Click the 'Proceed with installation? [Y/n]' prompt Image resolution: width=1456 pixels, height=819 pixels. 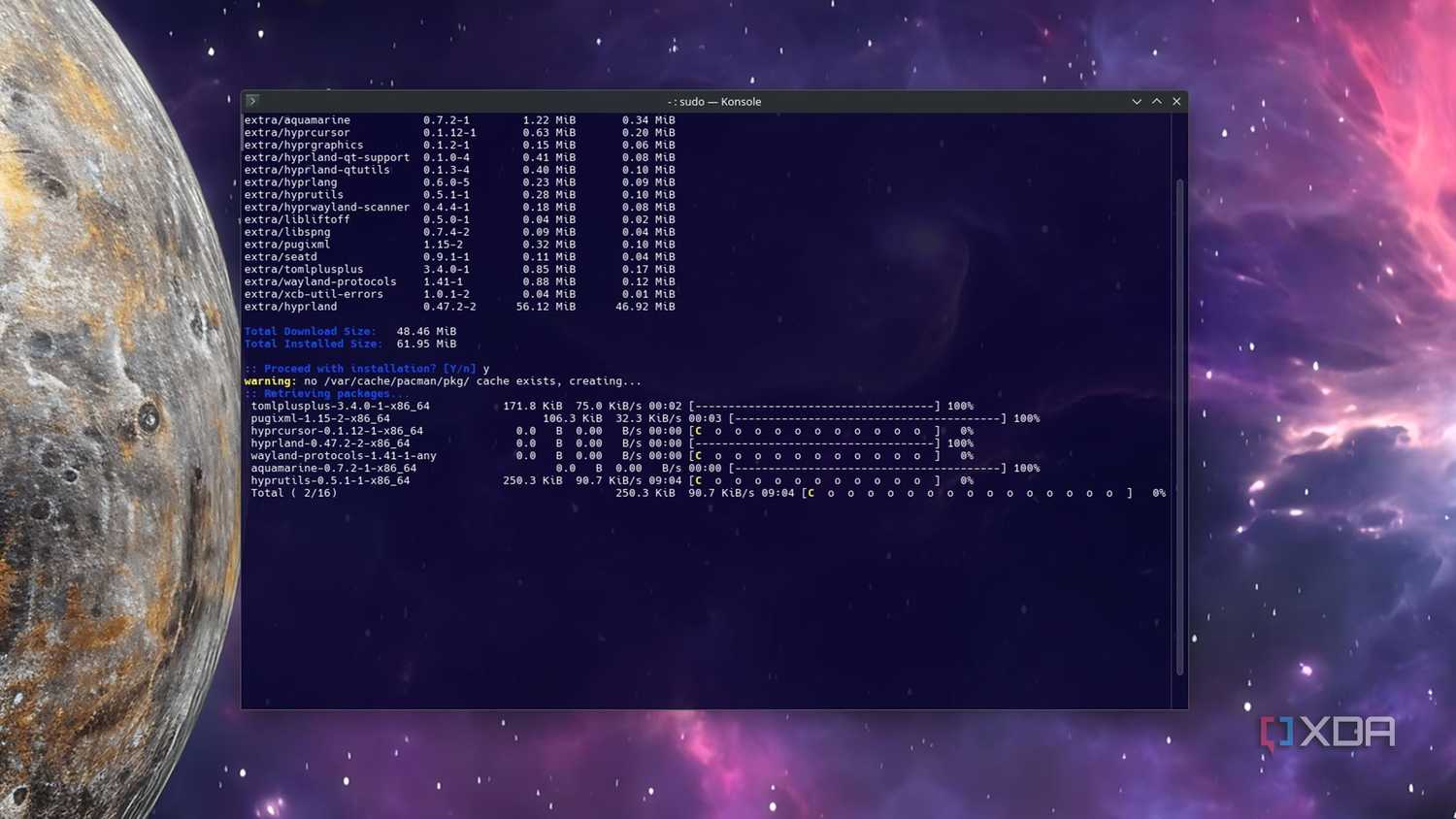(x=360, y=369)
